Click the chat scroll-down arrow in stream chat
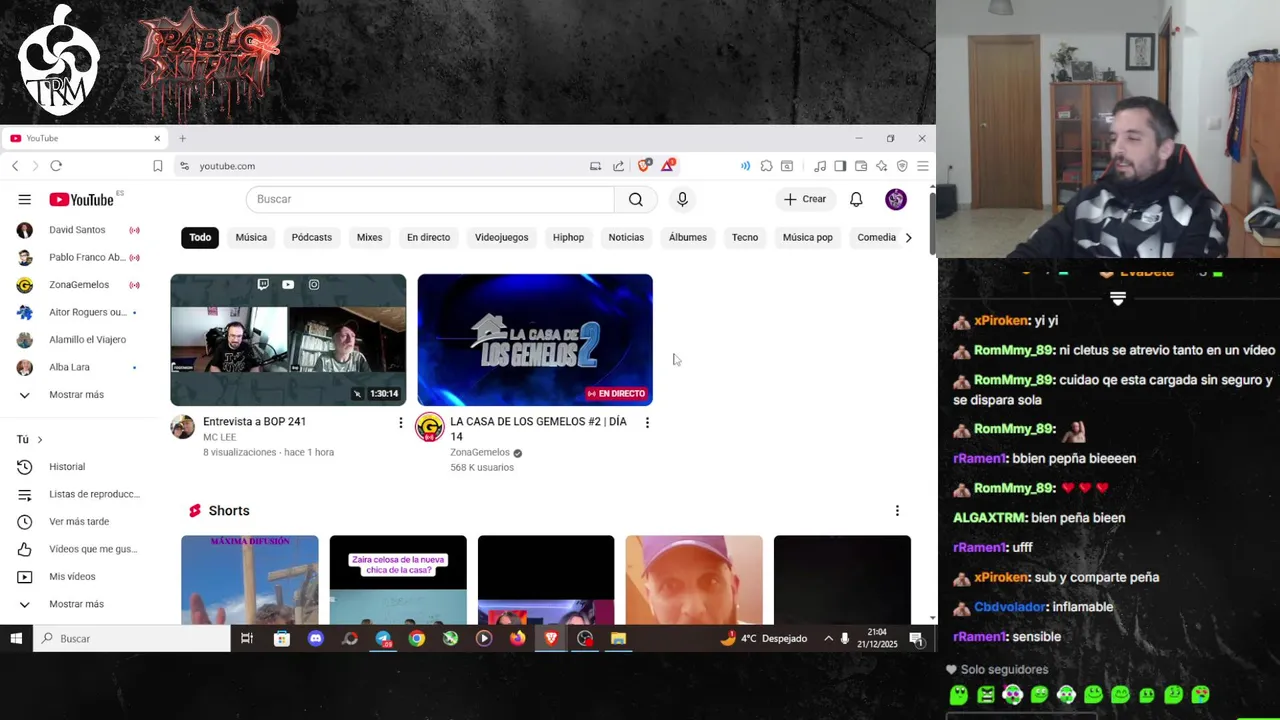1280x720 pixels. click(1118, 299)
